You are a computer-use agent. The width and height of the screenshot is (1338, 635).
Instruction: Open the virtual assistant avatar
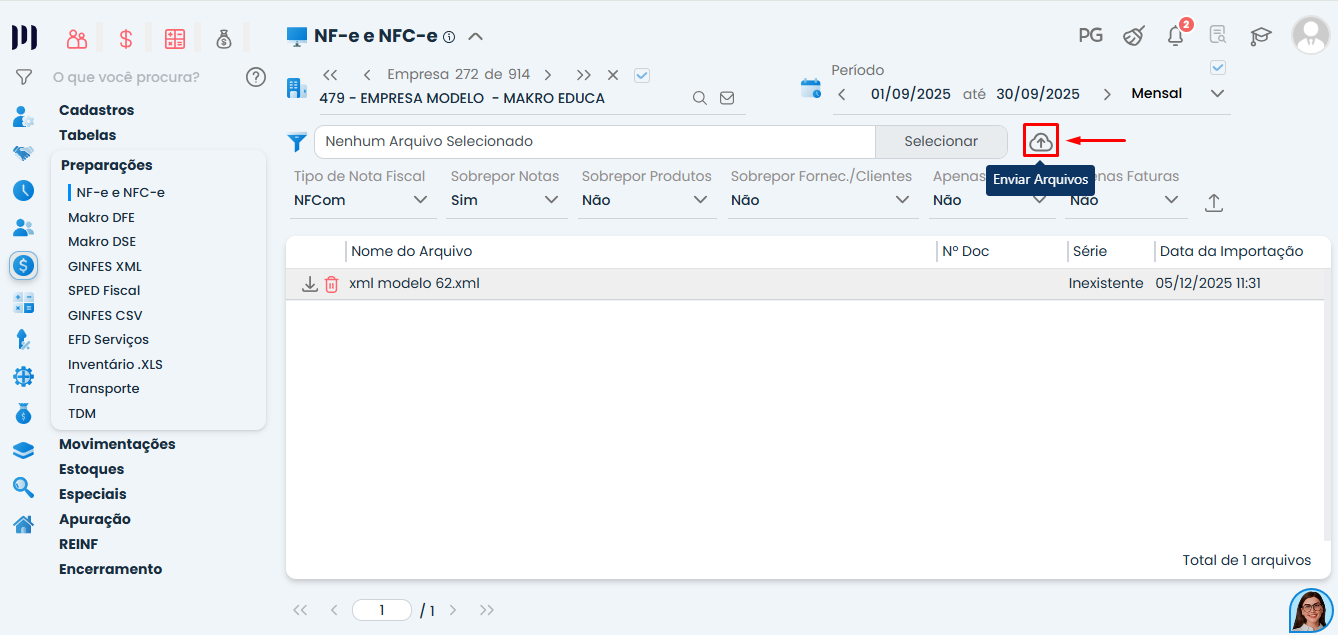coord(1311,610)
